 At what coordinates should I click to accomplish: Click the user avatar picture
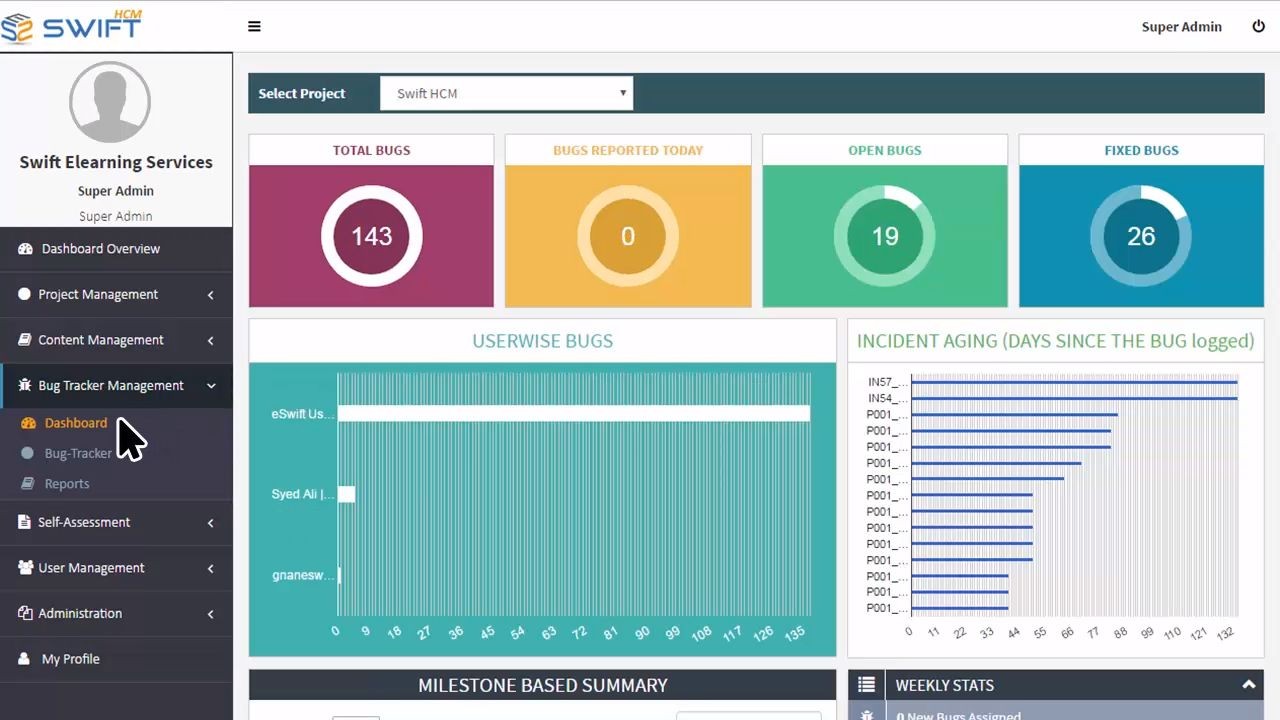click(110, 102)
